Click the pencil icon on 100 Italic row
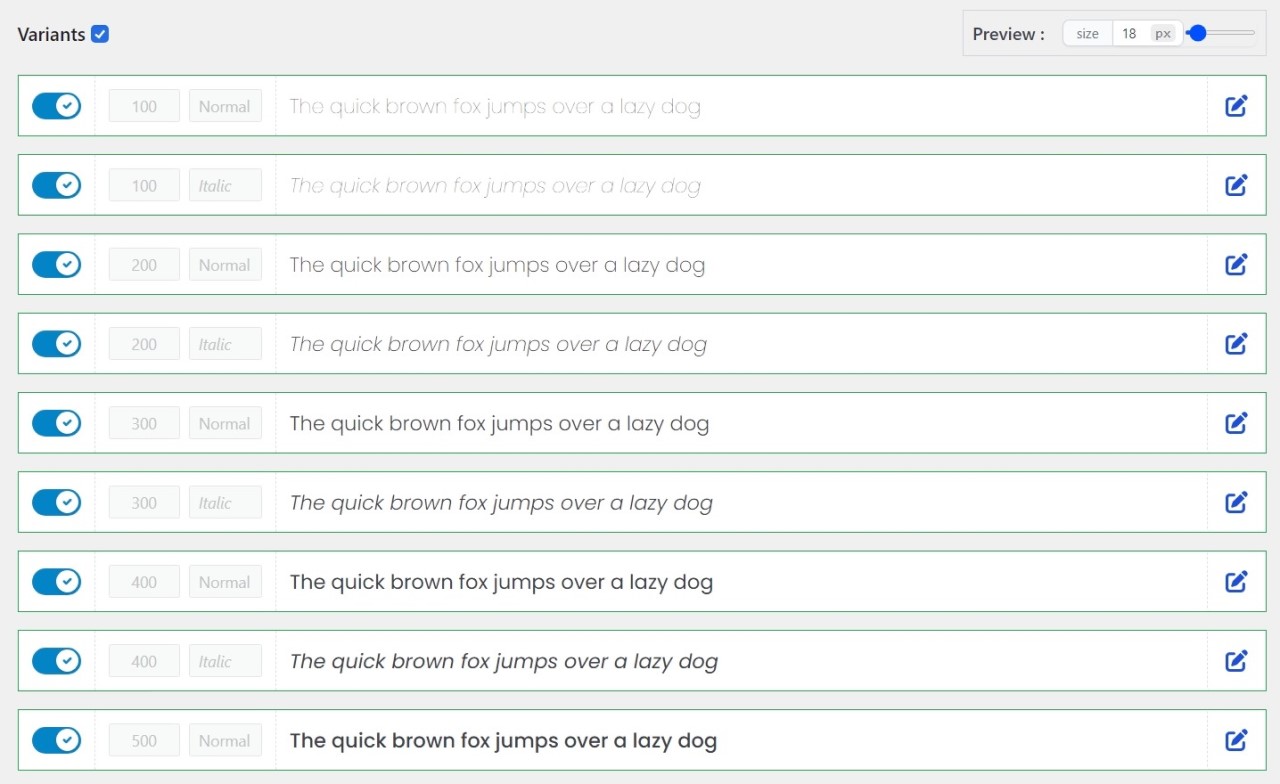This screenshot has width=1280, height=784. pos(1236,184)
